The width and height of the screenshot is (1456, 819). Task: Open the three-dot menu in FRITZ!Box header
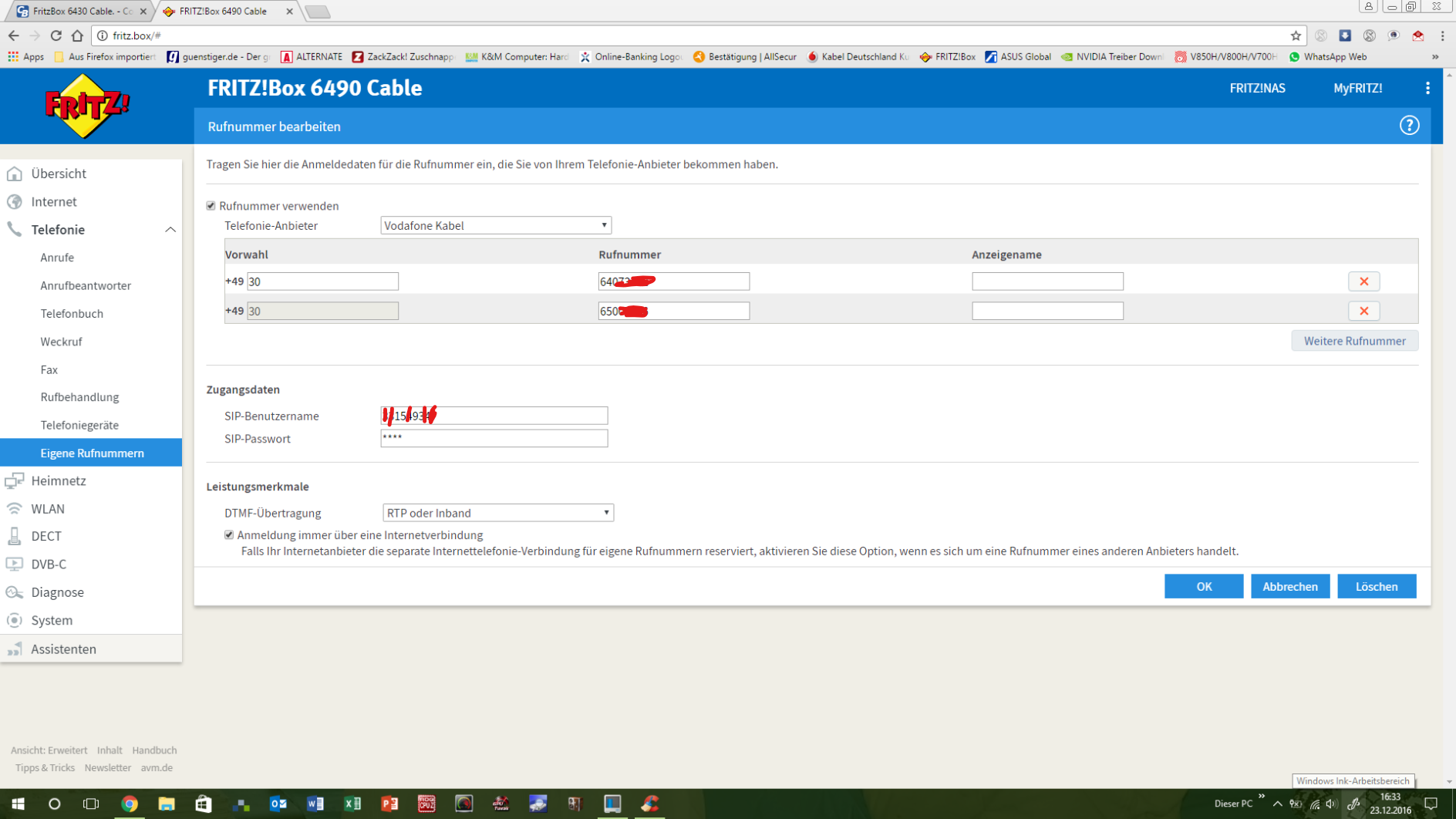(x=1427, y=88)
